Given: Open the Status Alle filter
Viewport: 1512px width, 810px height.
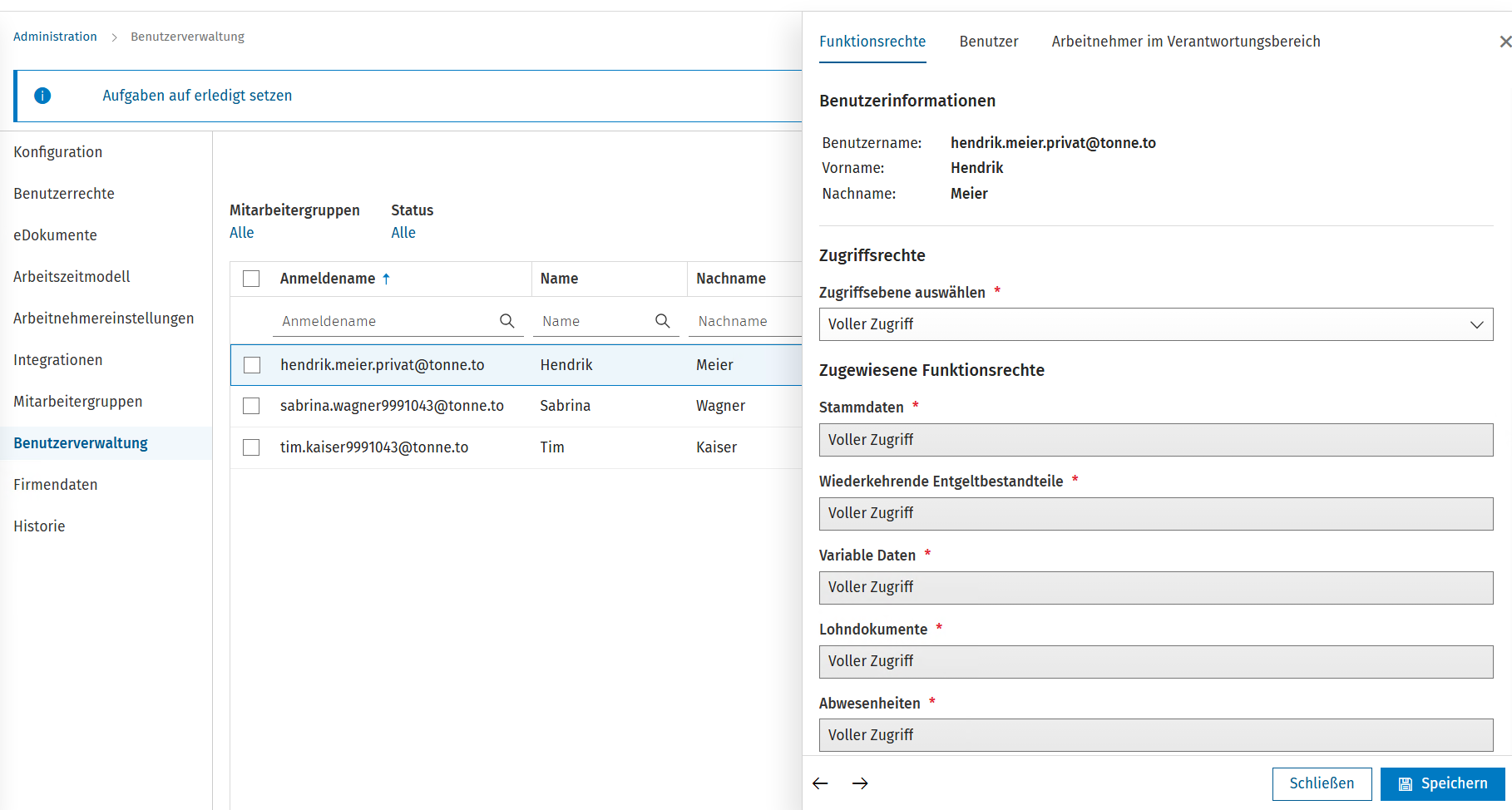Looking at the screenshot, I should pyautogui.click(x=403, y=233).
